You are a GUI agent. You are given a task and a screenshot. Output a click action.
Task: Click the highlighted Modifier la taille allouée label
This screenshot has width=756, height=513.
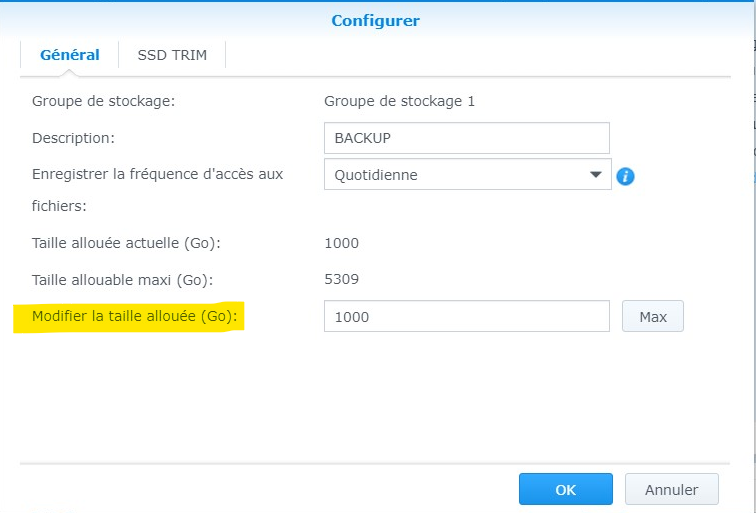pyautogui.click(x=135, y=316)
